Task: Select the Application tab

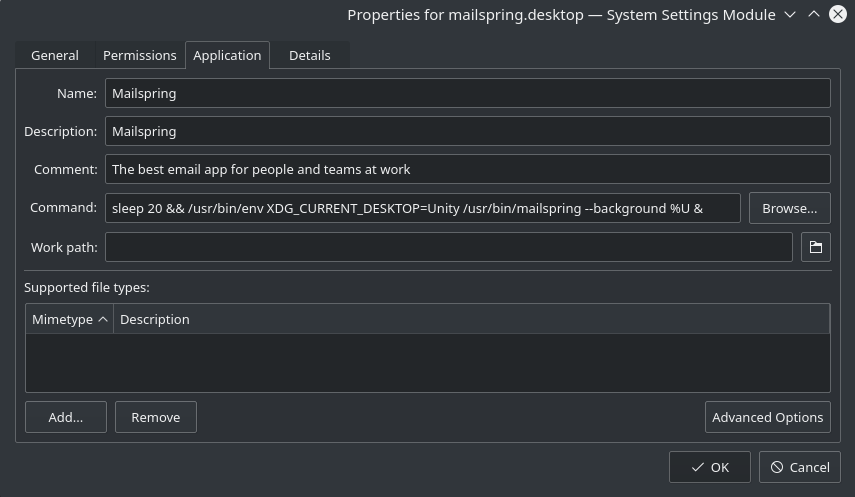Action: coord(227,55)
